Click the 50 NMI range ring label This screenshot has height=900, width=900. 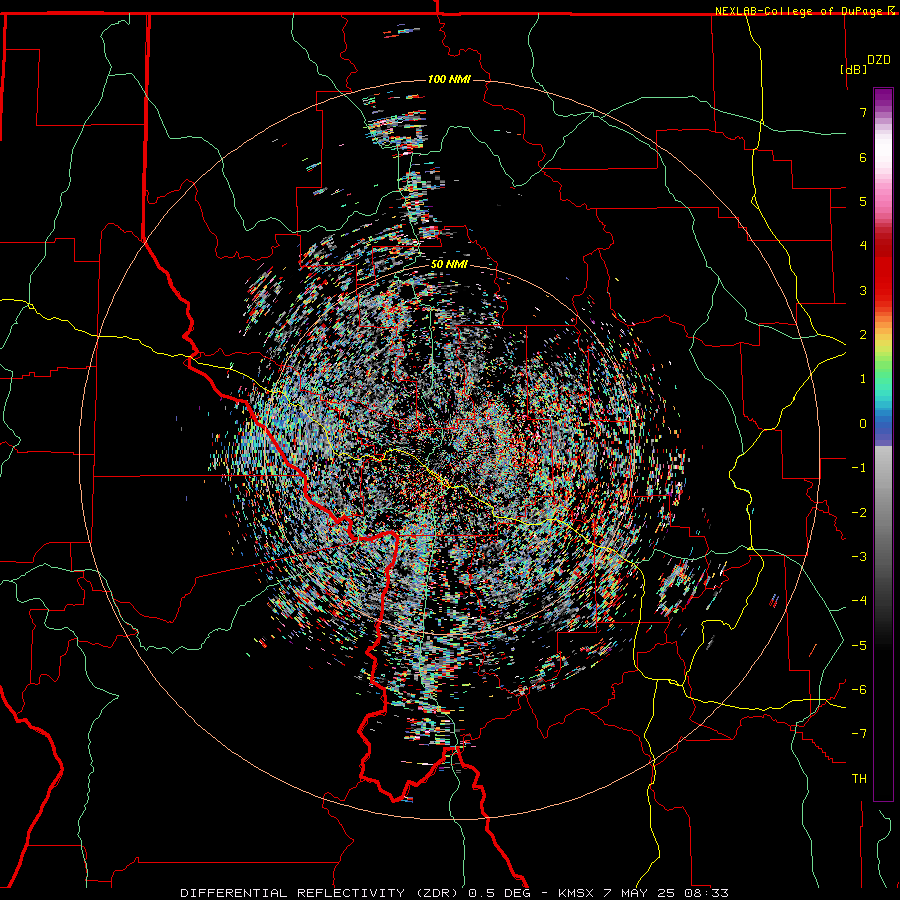pos(449,265)
